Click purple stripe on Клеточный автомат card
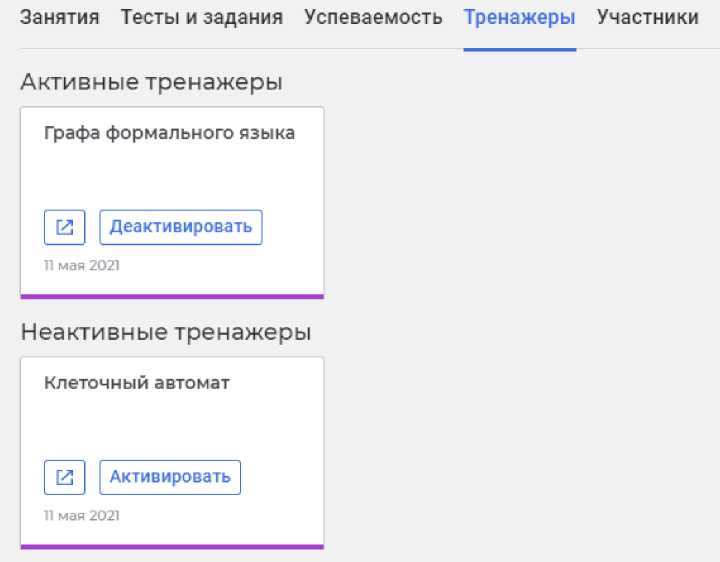Viewport: 720px width, 562px height. (172, 546)
